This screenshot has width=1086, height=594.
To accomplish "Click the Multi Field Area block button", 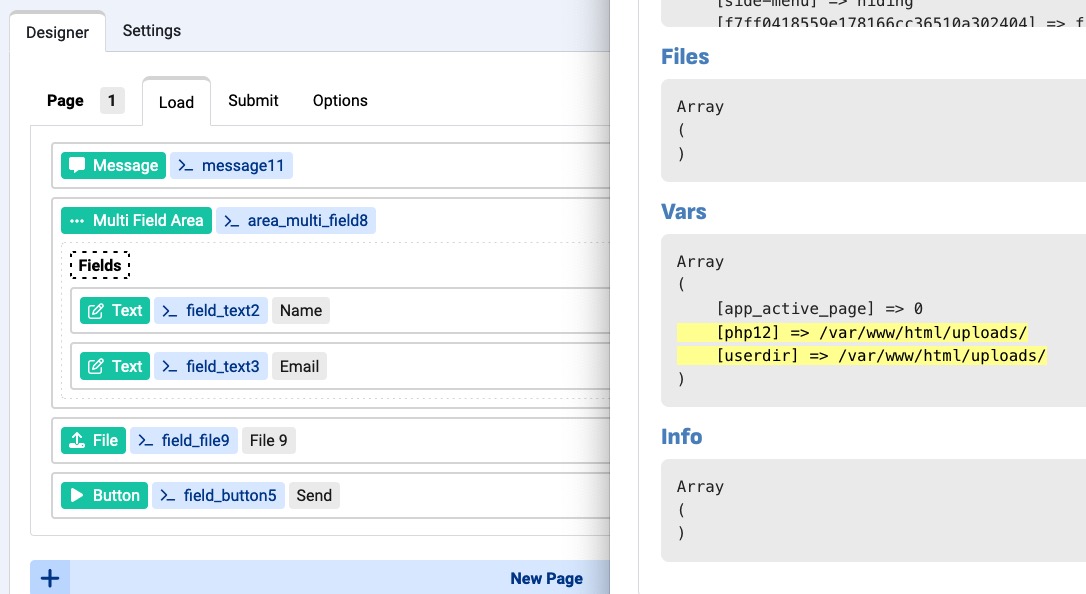I will [x=136, y=220].
